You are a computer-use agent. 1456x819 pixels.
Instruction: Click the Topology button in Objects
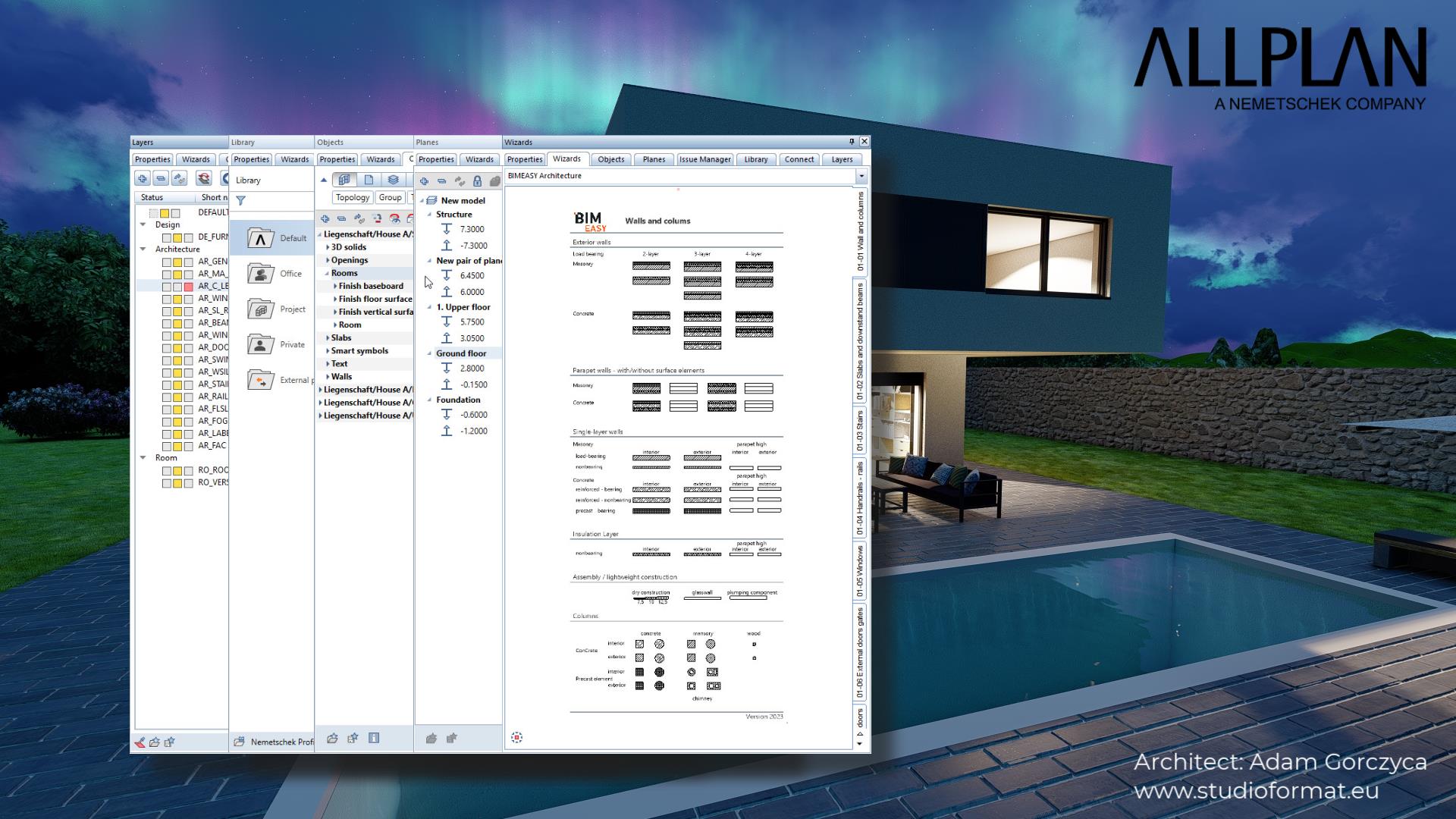[x=353, y=198]
